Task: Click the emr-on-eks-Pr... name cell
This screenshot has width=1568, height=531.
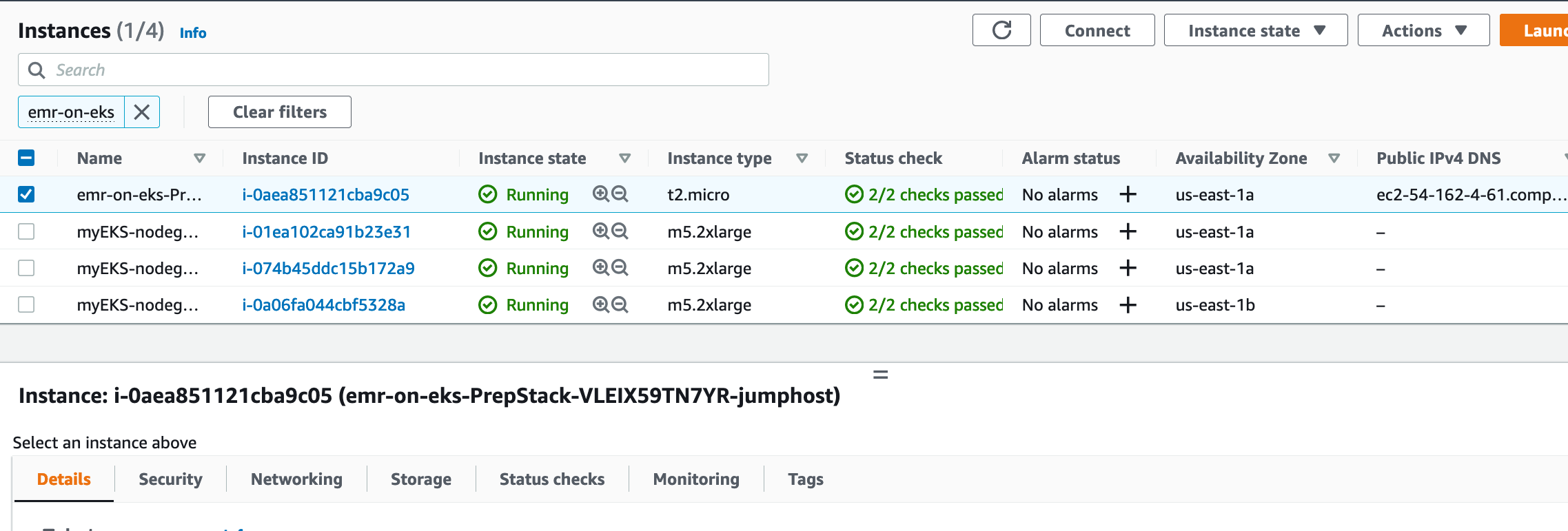Action: tap(139, 195)
